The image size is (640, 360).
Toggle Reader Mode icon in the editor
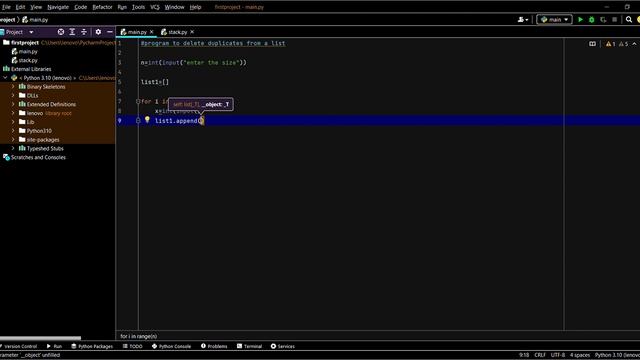pyautogui.click(x=592, y=44)
